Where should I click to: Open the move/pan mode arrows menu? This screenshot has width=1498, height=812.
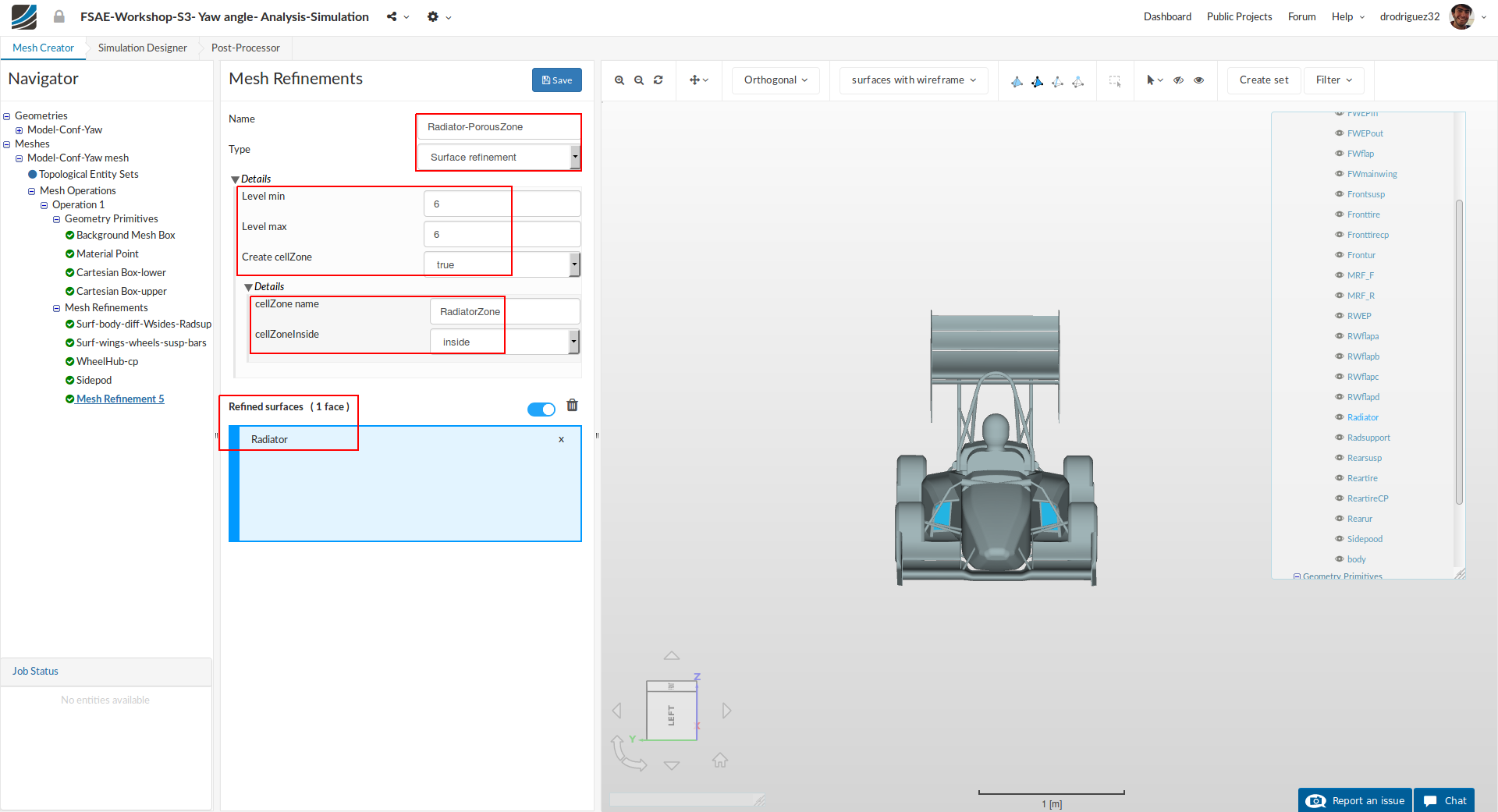(x=698, y=80)
